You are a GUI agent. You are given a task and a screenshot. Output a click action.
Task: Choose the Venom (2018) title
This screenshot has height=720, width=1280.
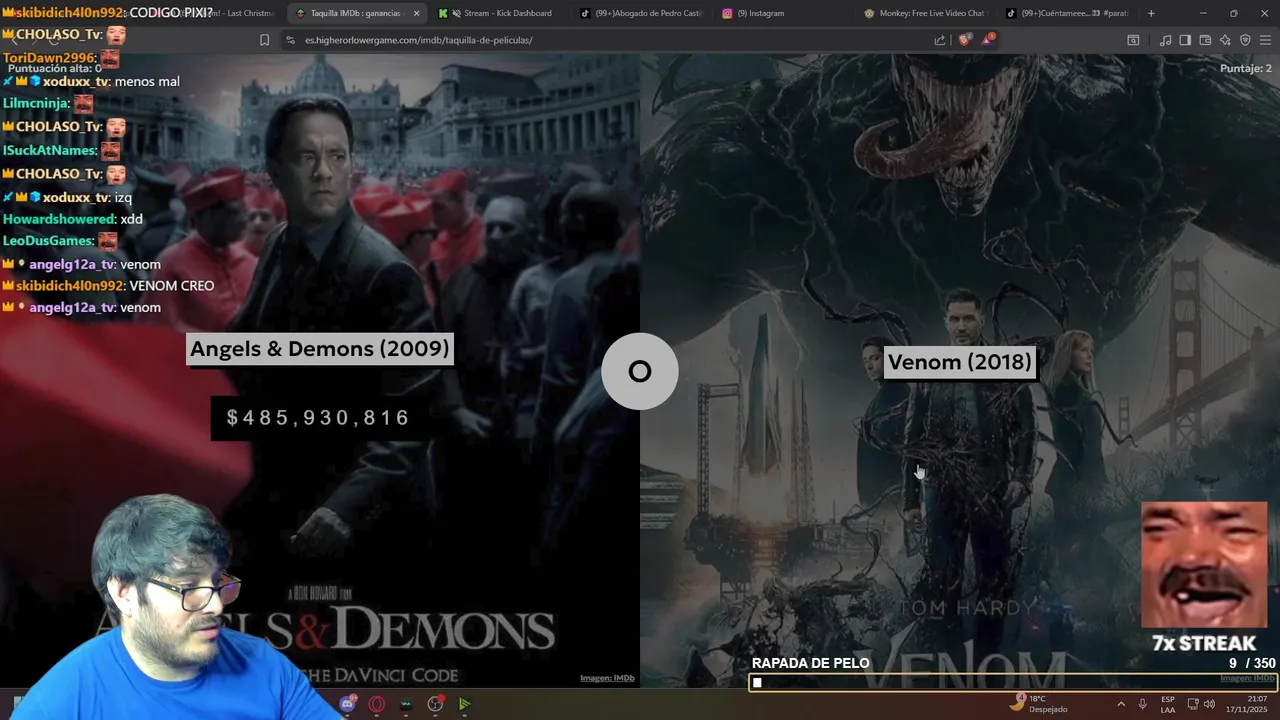(959, 362)
